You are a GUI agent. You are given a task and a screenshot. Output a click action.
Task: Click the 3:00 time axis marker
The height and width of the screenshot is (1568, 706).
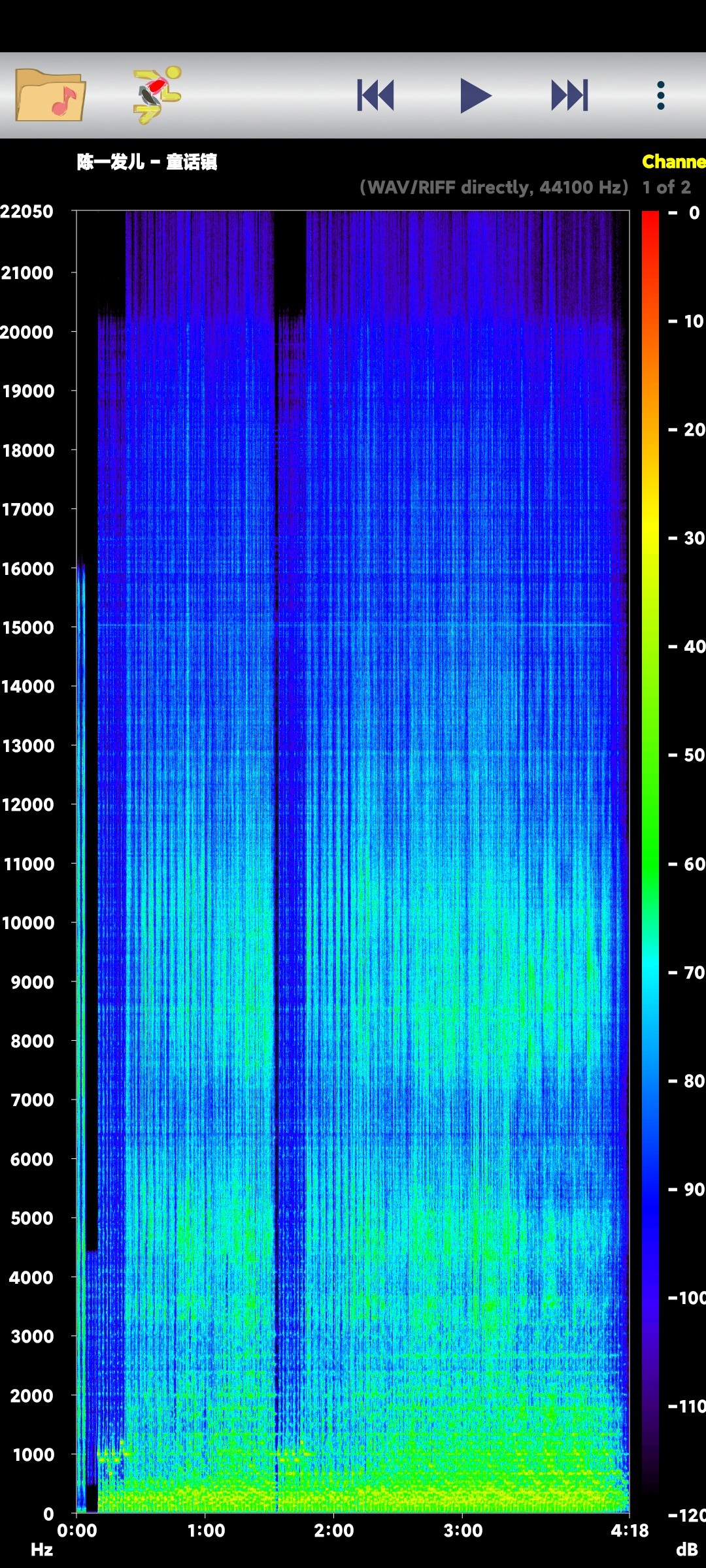[463, 1531]
